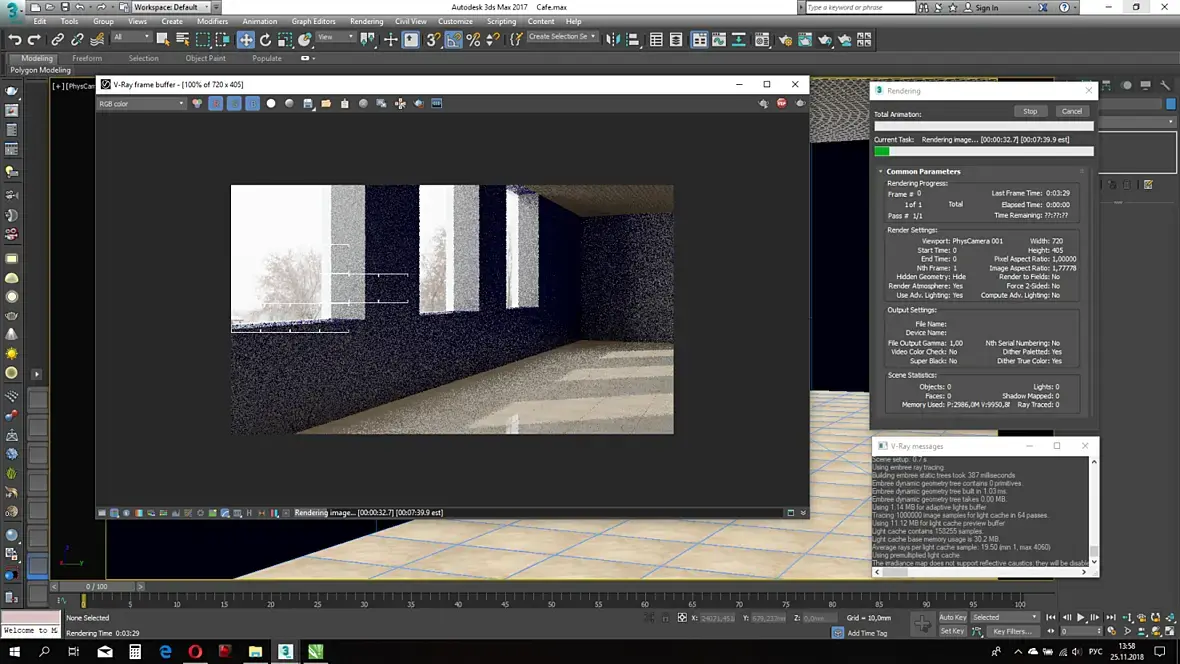The width and height of the screenshot is (1180, 664).
Task: Toggle the blue channel button in frame buffer
Action: (252, 103)
